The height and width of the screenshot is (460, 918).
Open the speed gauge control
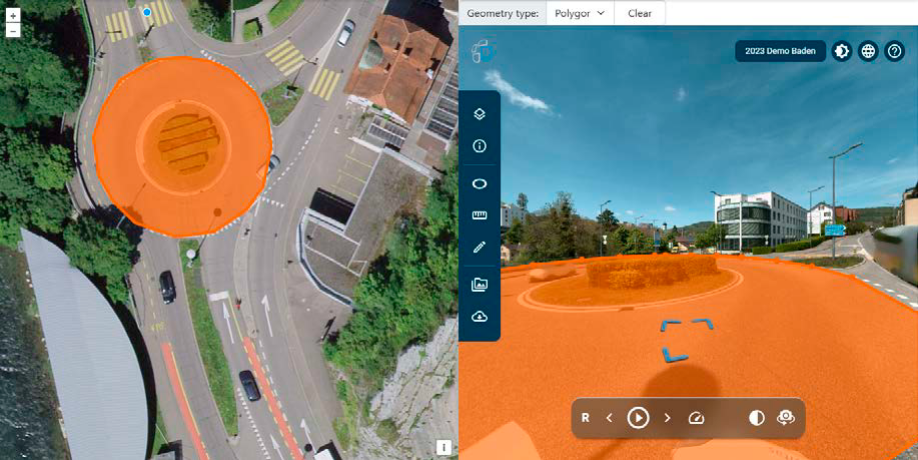tap(697, 418)
